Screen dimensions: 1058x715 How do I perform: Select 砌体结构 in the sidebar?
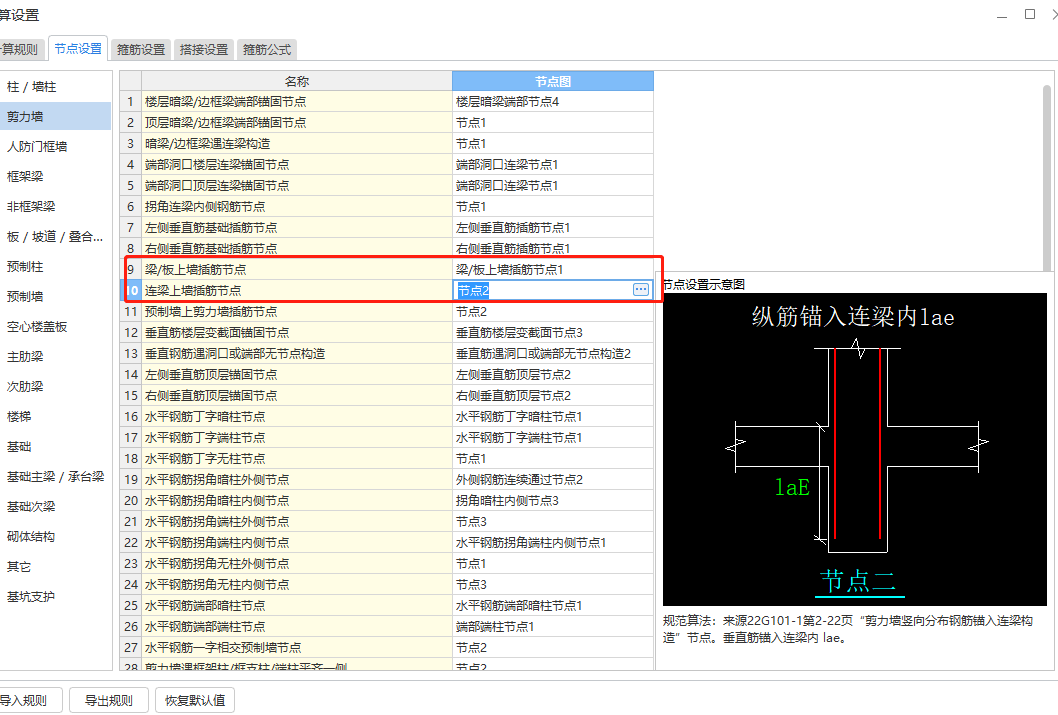coord(55,536)
